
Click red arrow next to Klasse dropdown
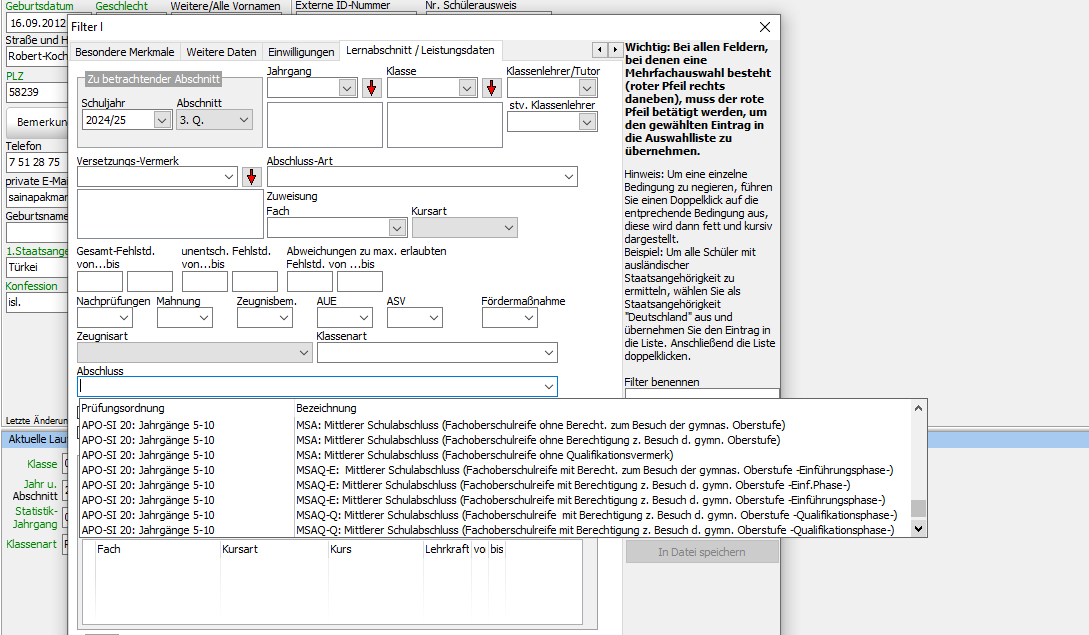coord(492,88)
